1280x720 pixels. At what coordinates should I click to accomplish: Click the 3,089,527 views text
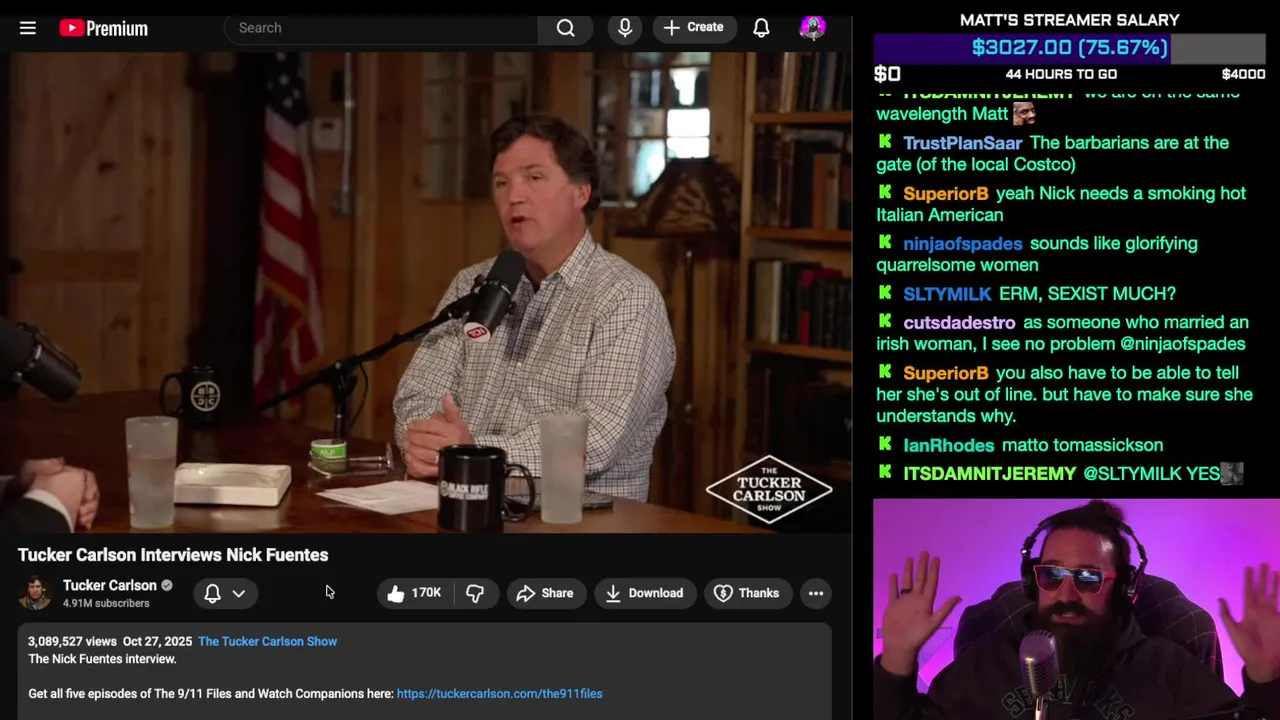click(72, 641)
